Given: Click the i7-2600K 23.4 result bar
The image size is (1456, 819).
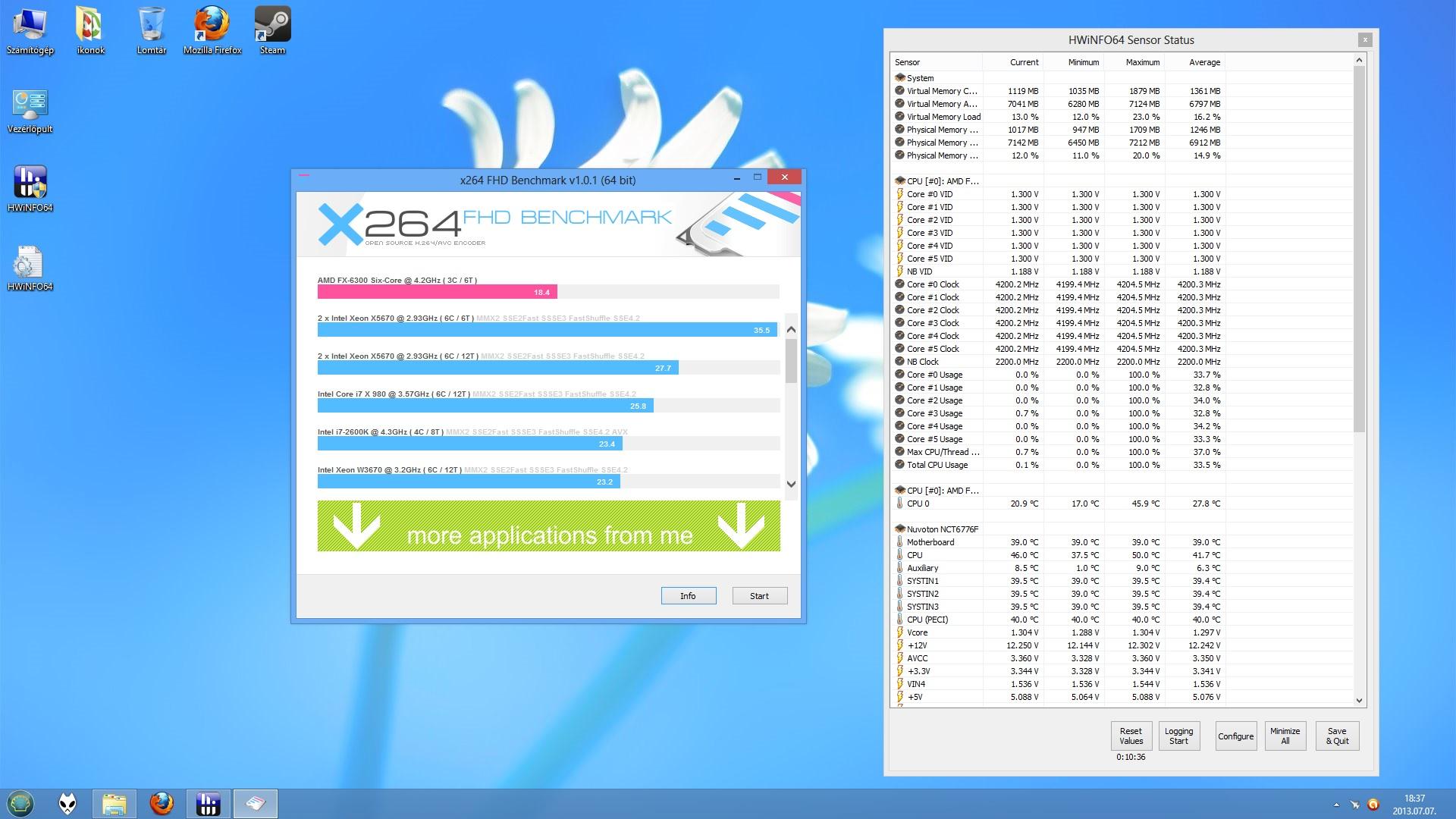Looking at the screenshot, I should pos(469,444).
